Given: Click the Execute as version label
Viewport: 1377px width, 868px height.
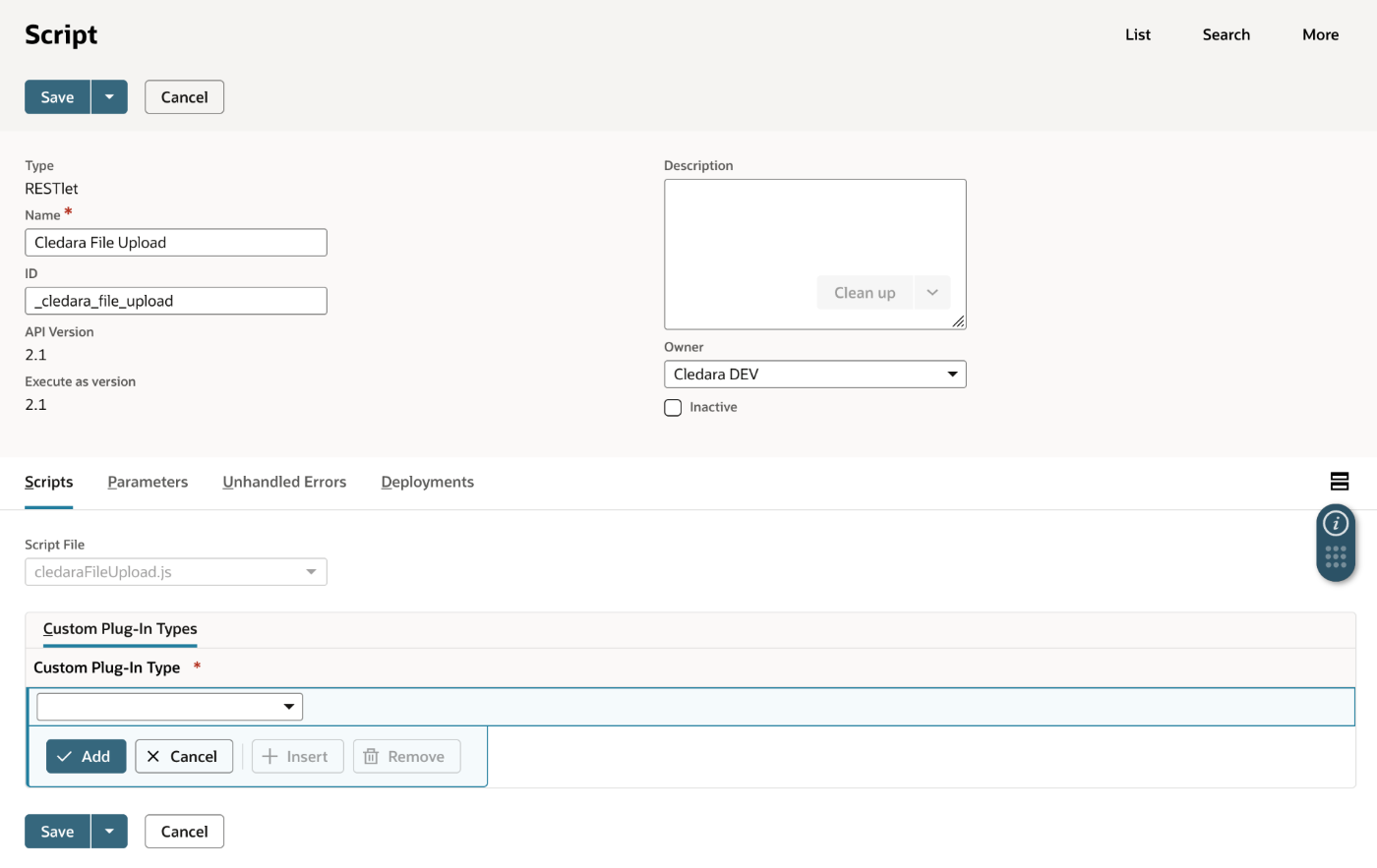Looking at the screenshot, I should click(x=81, y=381).
